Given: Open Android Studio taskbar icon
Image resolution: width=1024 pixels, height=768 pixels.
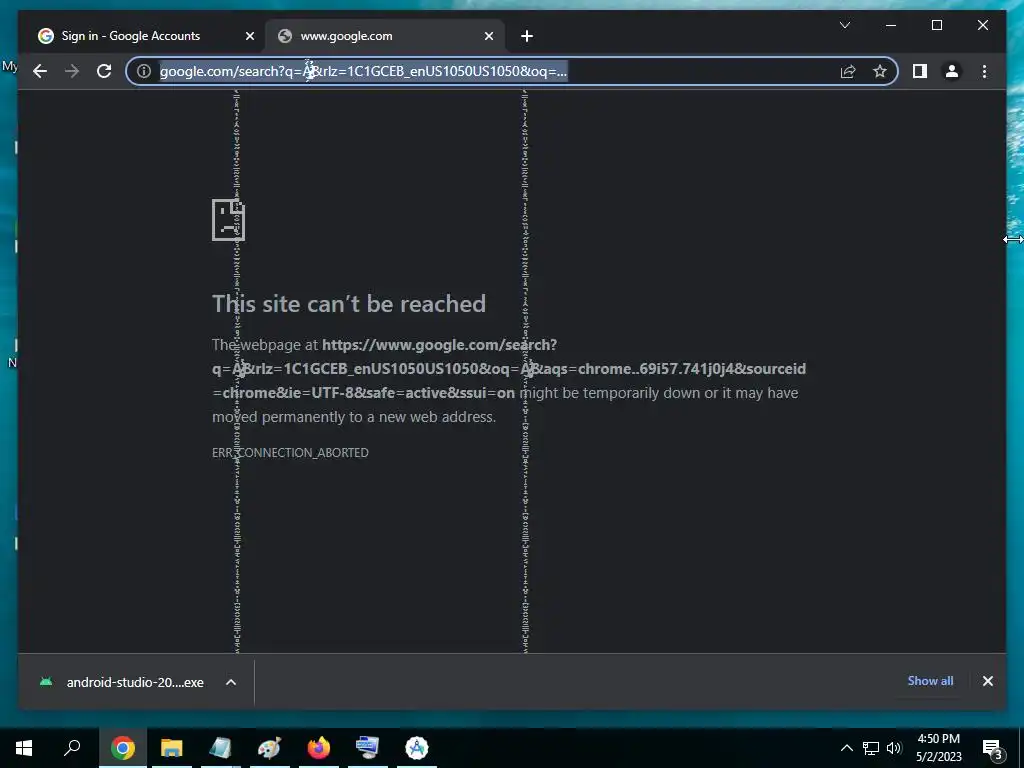Looking at the screenshot, I should click(416, 748).
